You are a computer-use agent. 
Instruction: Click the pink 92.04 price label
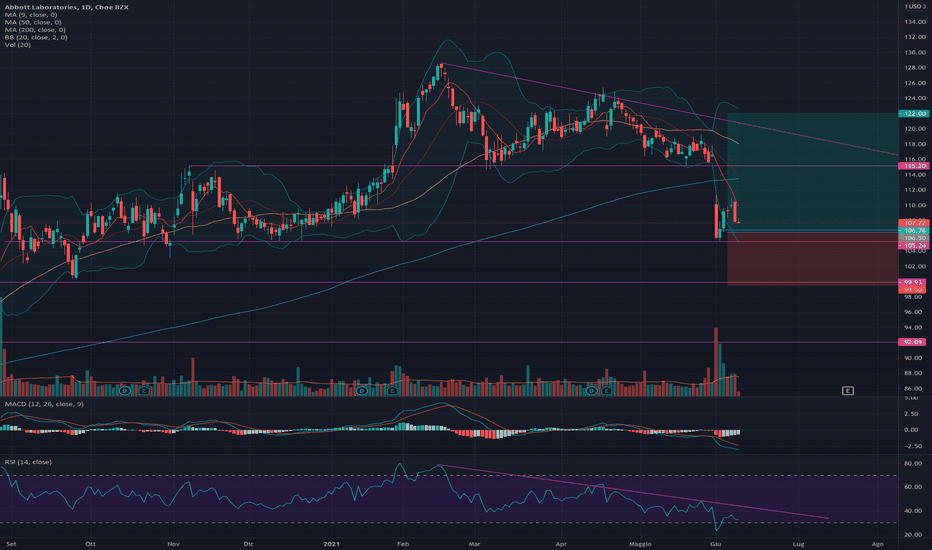pos(914,342)
